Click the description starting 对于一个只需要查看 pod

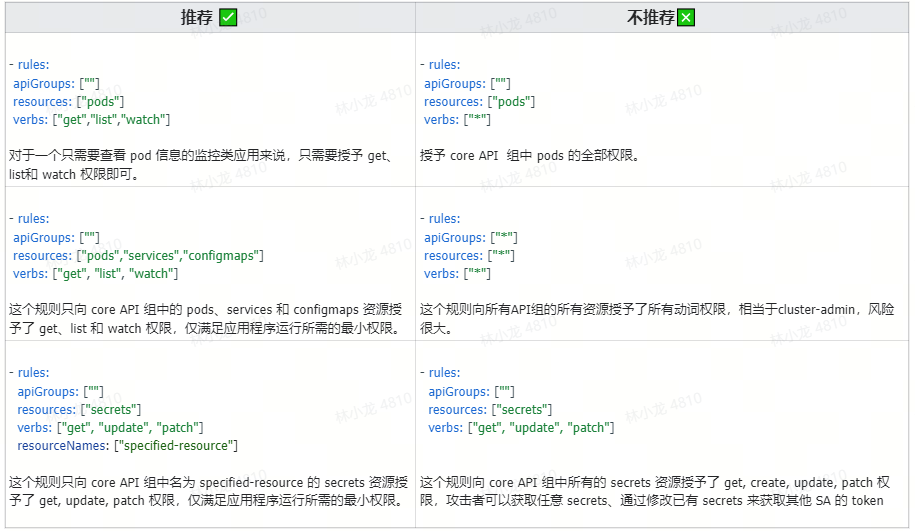tap(200, 165)
